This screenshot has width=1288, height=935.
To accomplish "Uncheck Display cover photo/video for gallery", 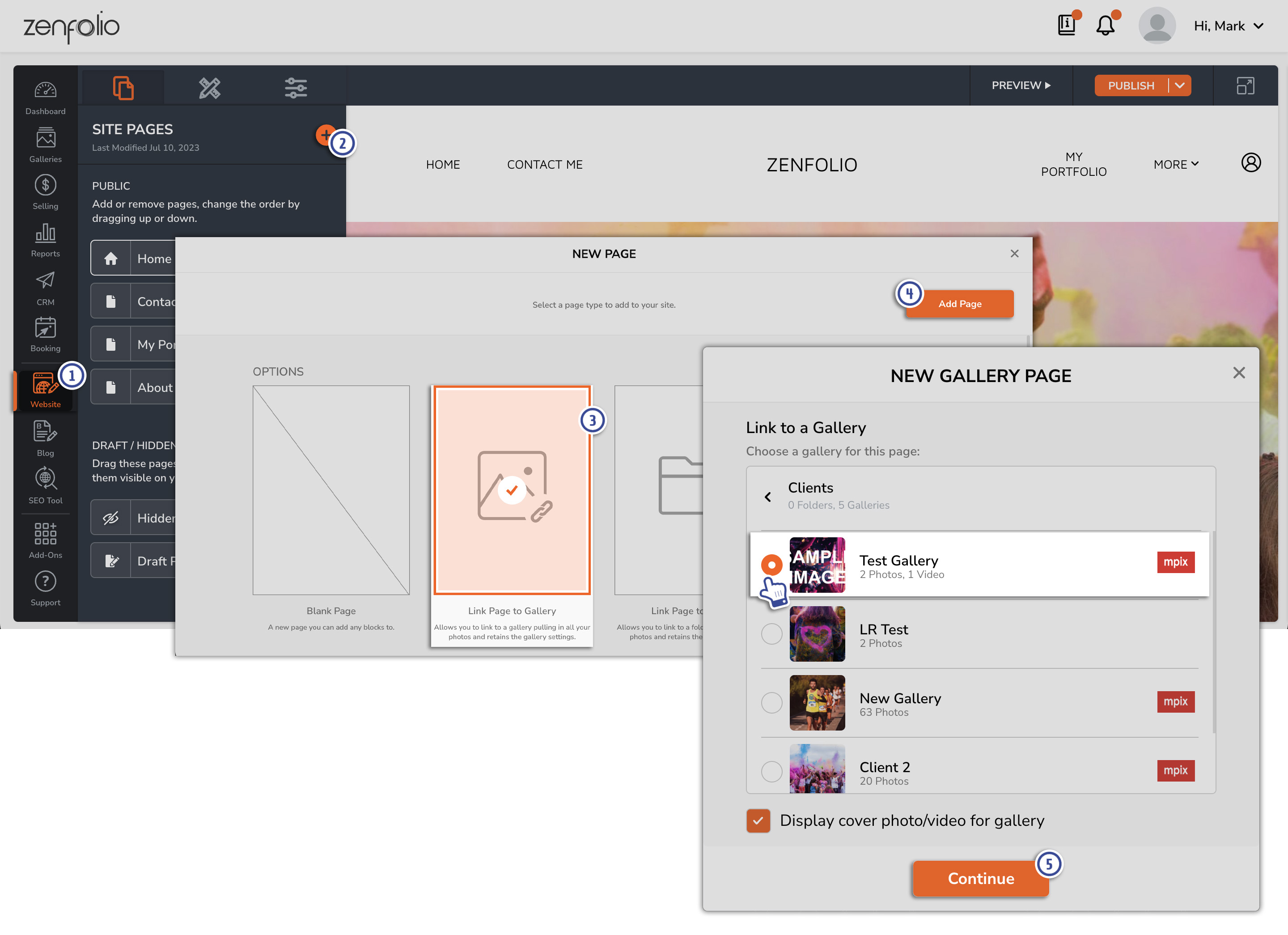I will pos(758,821).
